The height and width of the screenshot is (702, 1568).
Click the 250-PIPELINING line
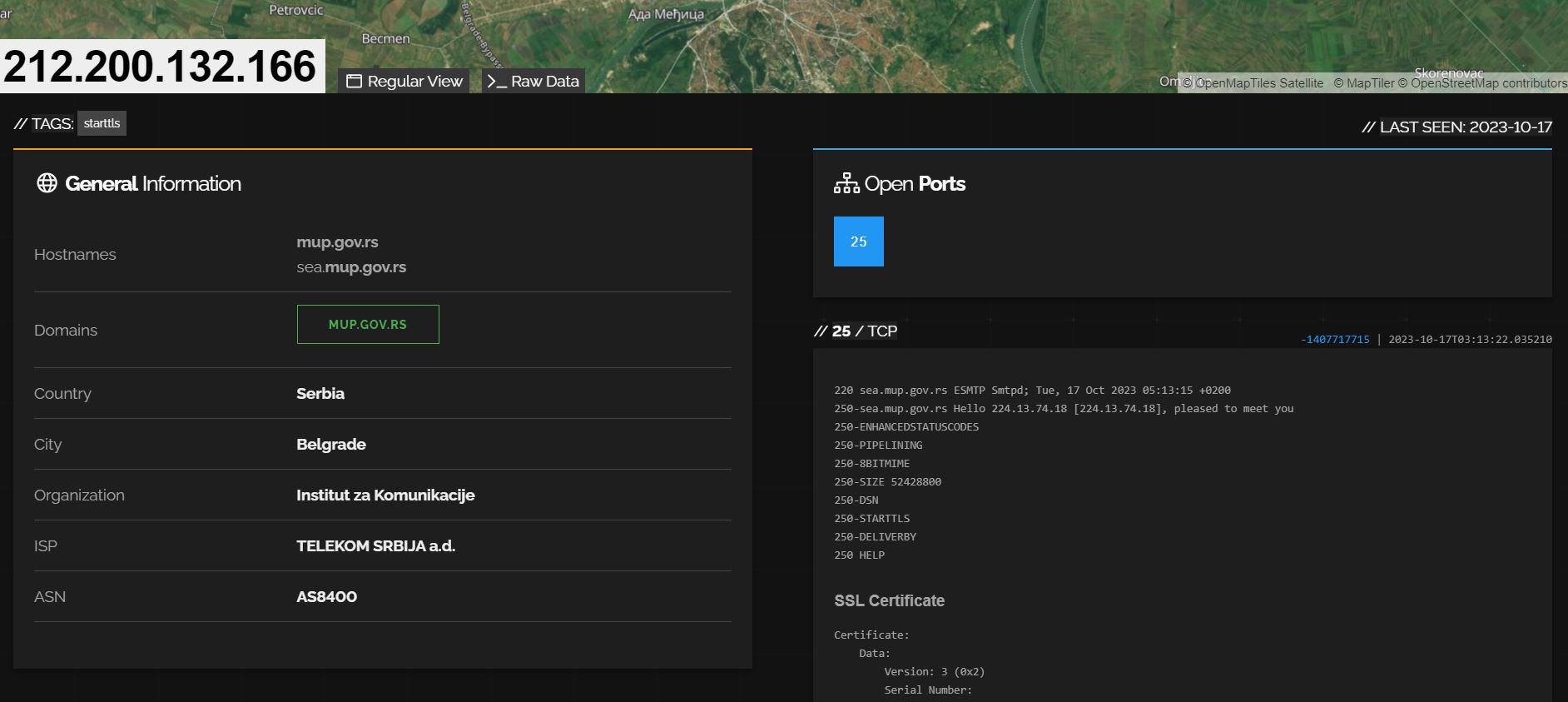[x=878, y=445]
